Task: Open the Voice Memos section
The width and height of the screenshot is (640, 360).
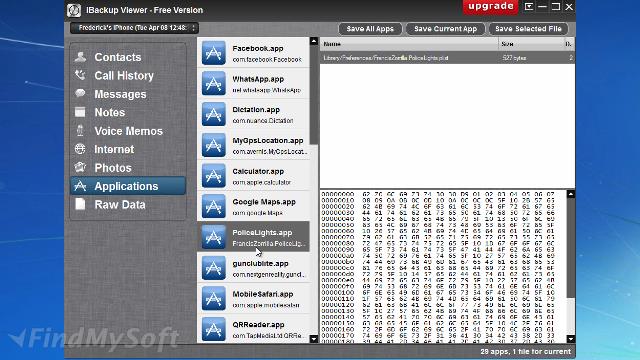Action: point(128,131)
